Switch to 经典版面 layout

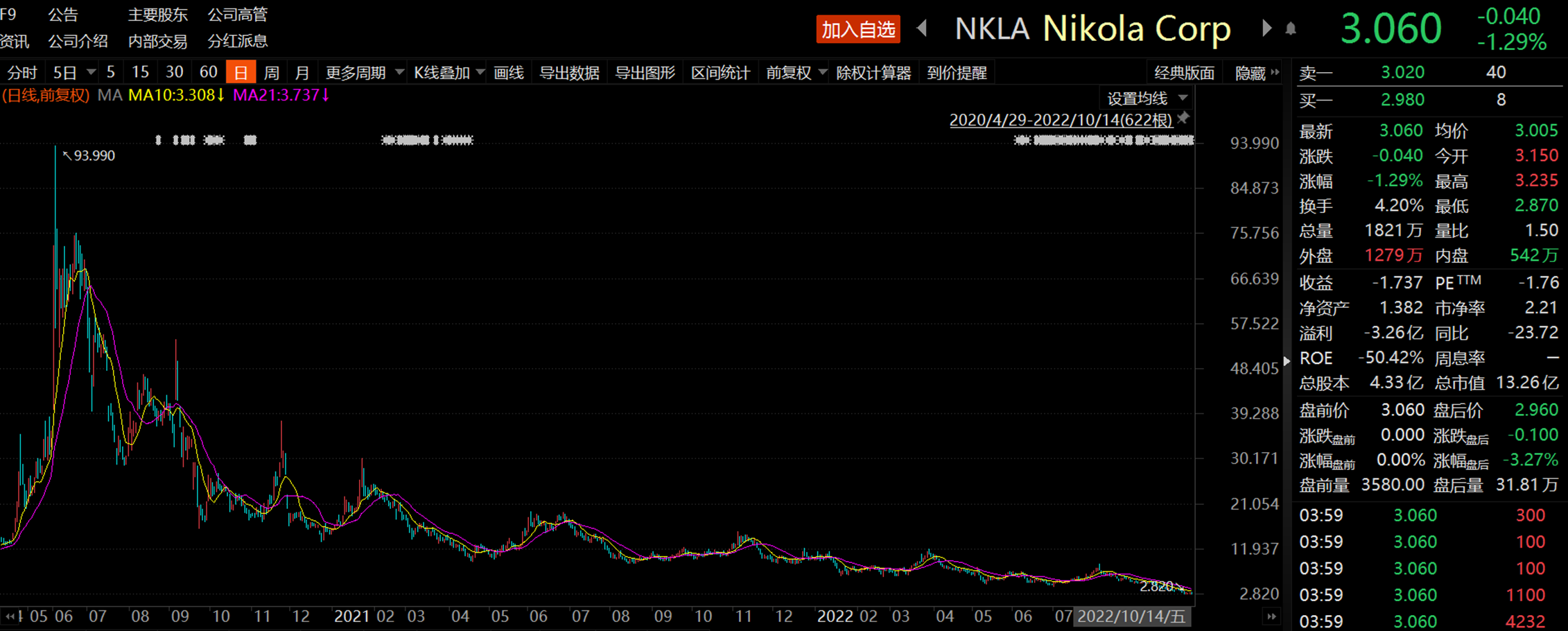1185,73
